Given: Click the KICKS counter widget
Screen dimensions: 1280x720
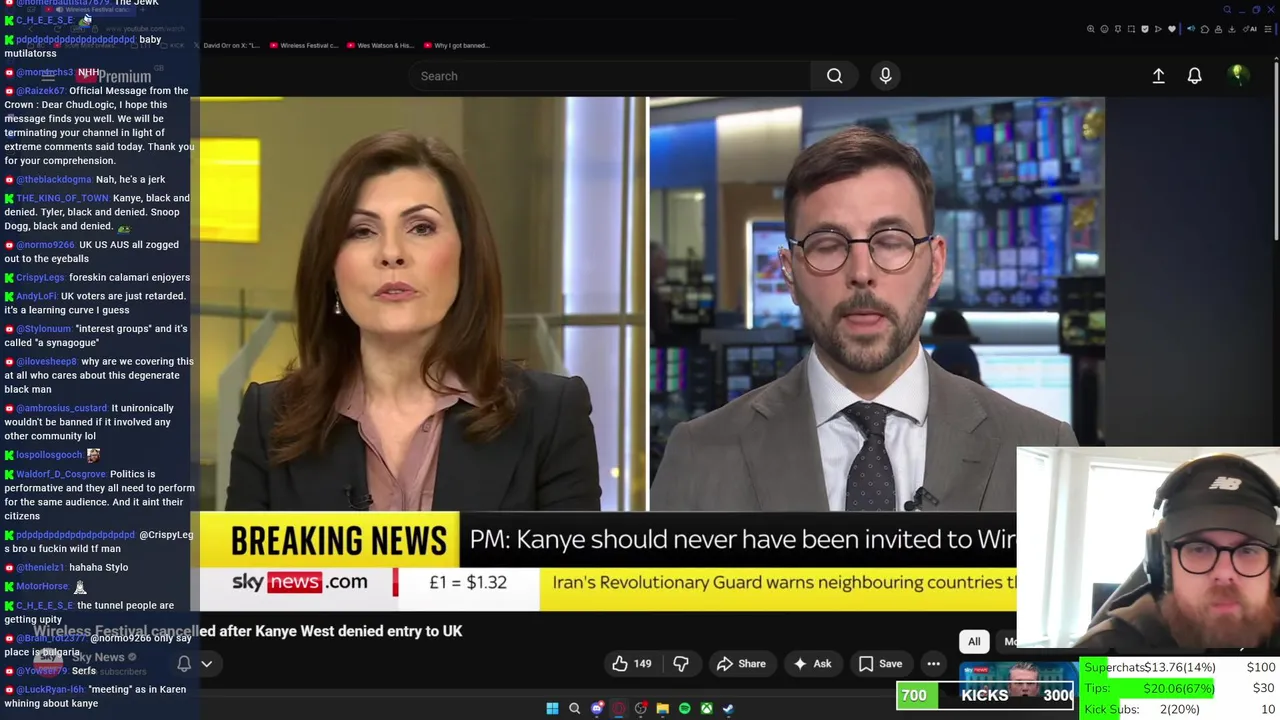Looking at the screenshot, I should pos(985,695).
